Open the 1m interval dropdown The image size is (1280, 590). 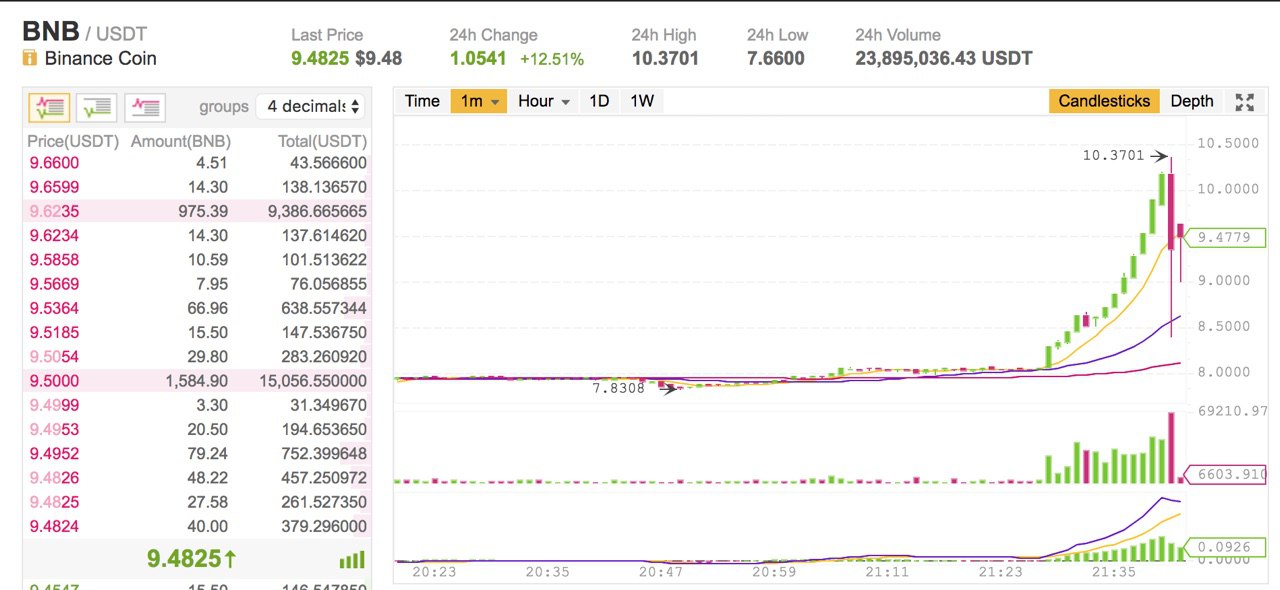coord(479,101)
